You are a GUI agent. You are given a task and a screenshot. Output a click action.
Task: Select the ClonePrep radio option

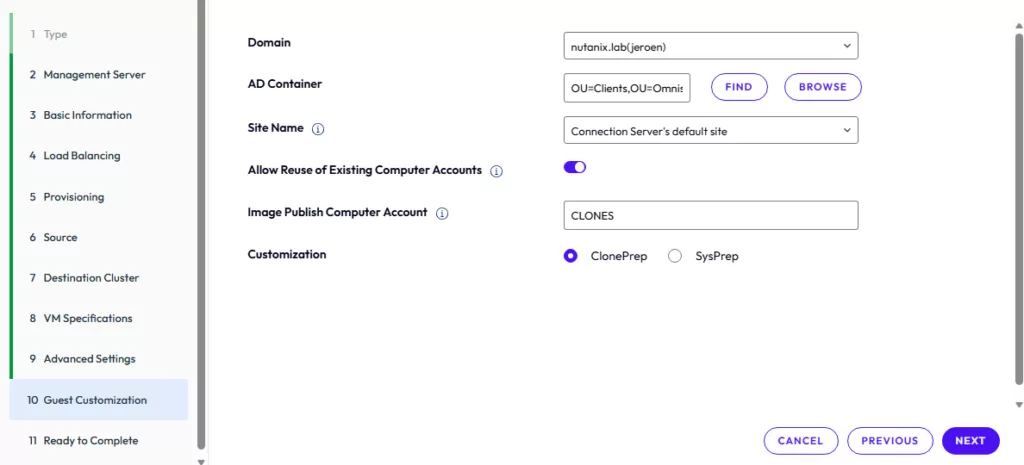tap(571, 256)
